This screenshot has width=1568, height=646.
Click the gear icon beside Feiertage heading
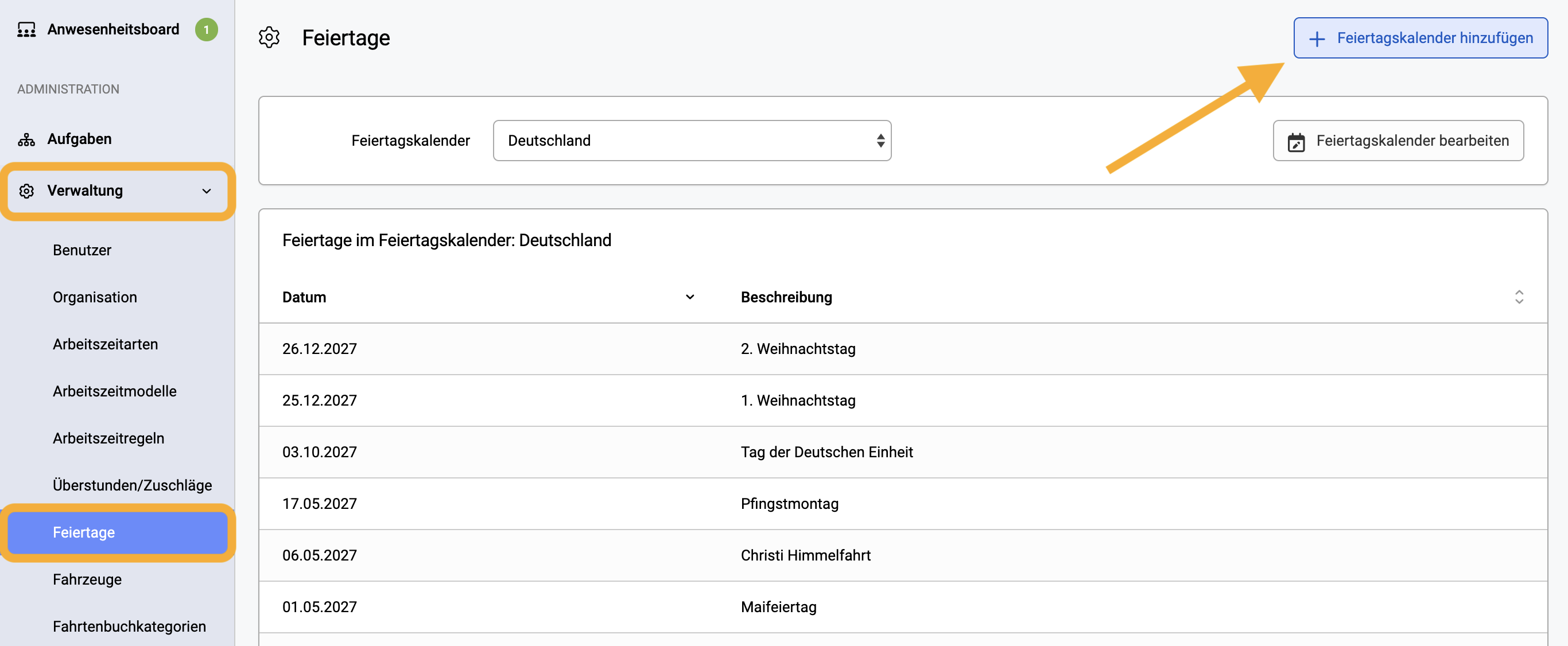(x=269, y=38)
